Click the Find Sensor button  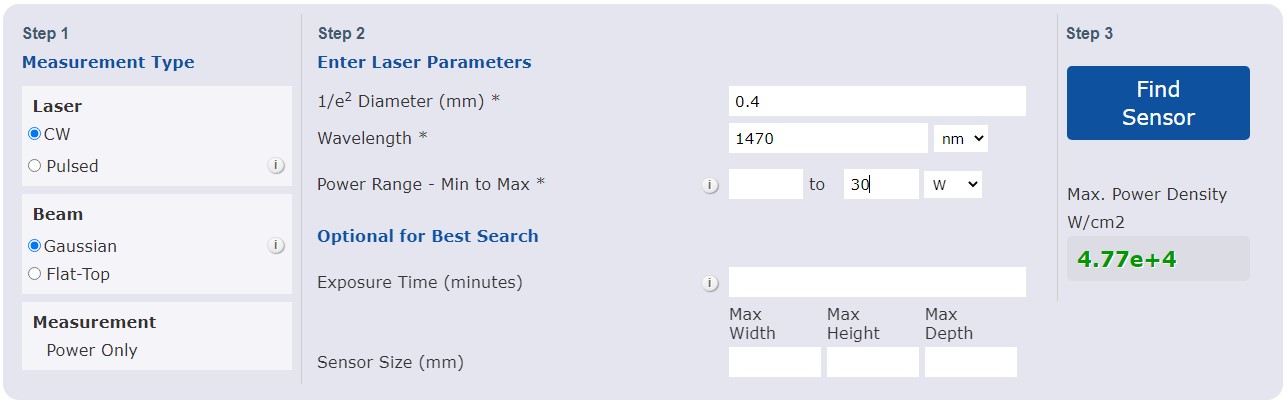[x=1158, y=103]
